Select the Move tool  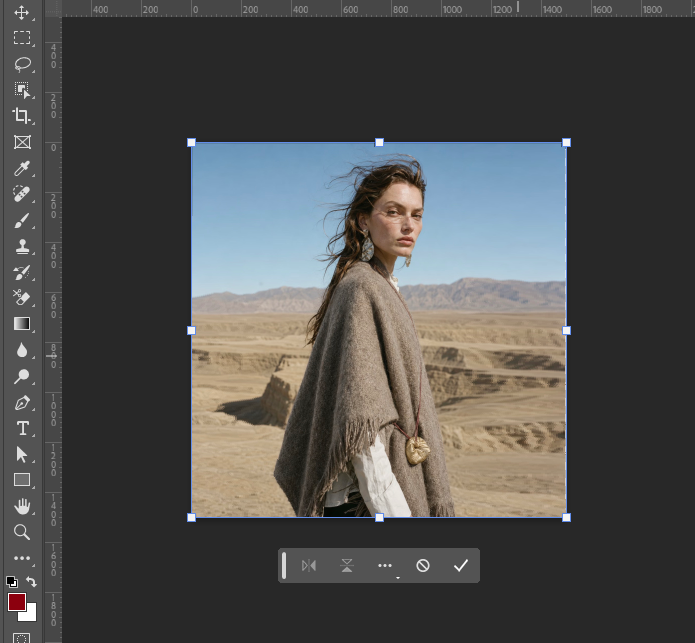(x=22, y=12)
